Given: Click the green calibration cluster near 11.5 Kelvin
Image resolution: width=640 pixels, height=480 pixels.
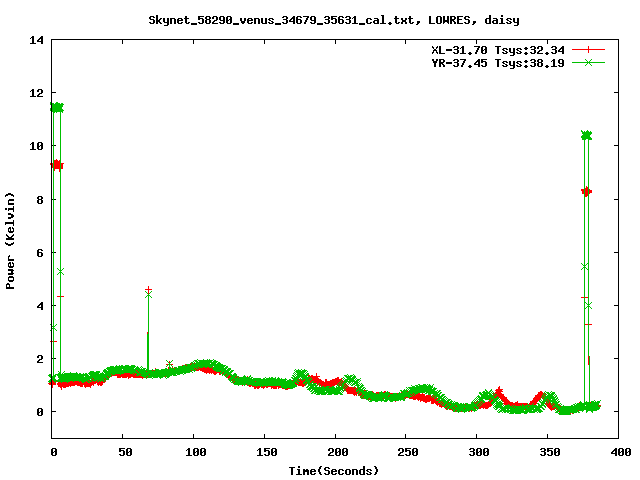Looking at the screenshot, I should [57, 107].
